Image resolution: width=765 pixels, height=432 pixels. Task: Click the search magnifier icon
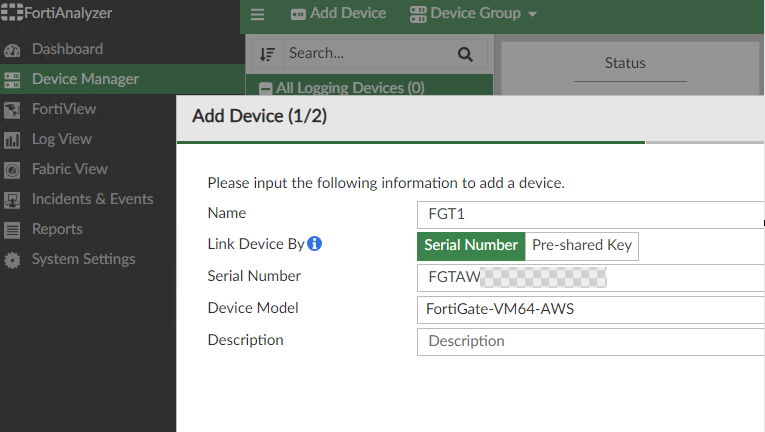(464, 54)
